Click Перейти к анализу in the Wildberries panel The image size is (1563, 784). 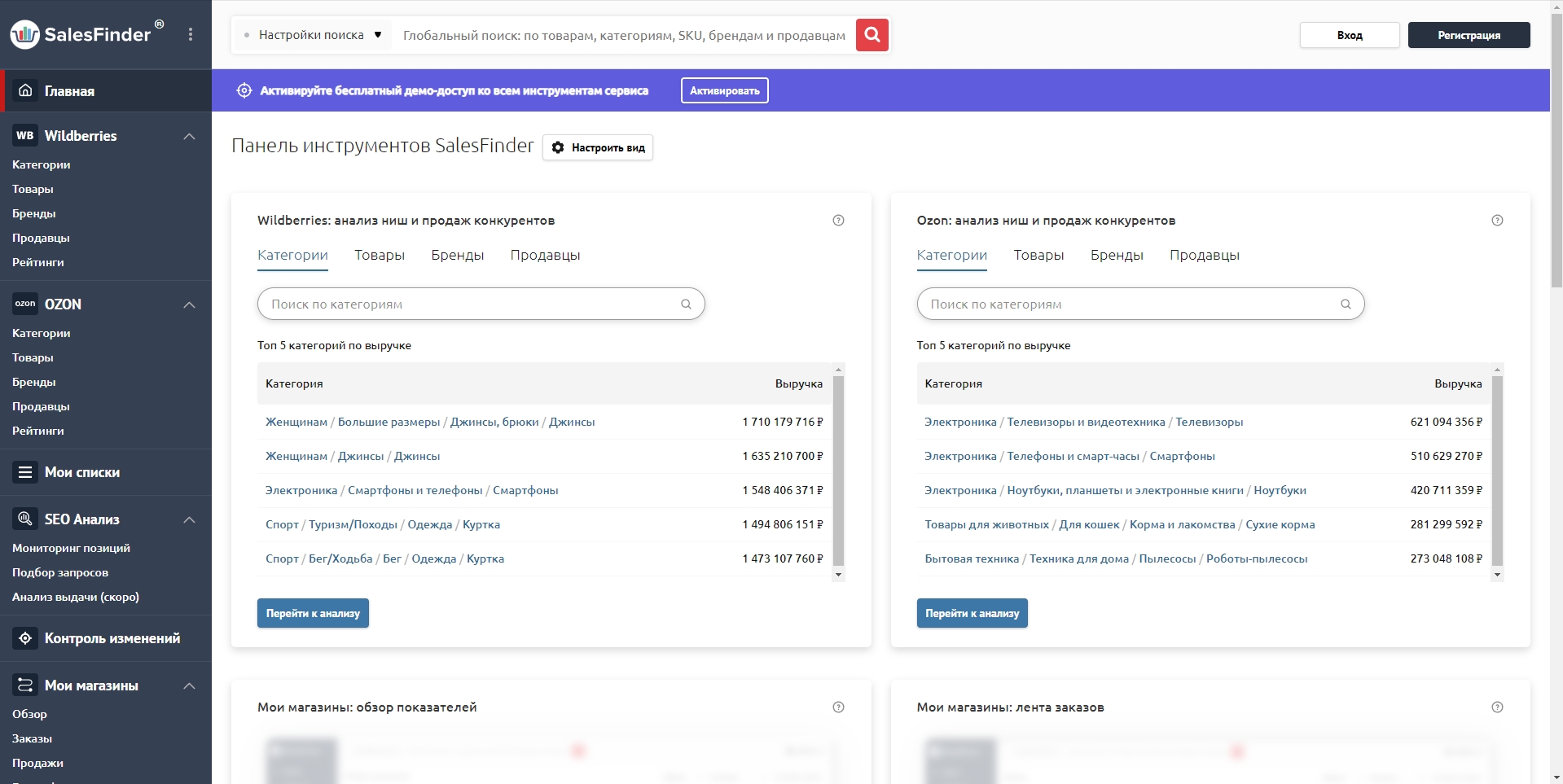[313, 613]
